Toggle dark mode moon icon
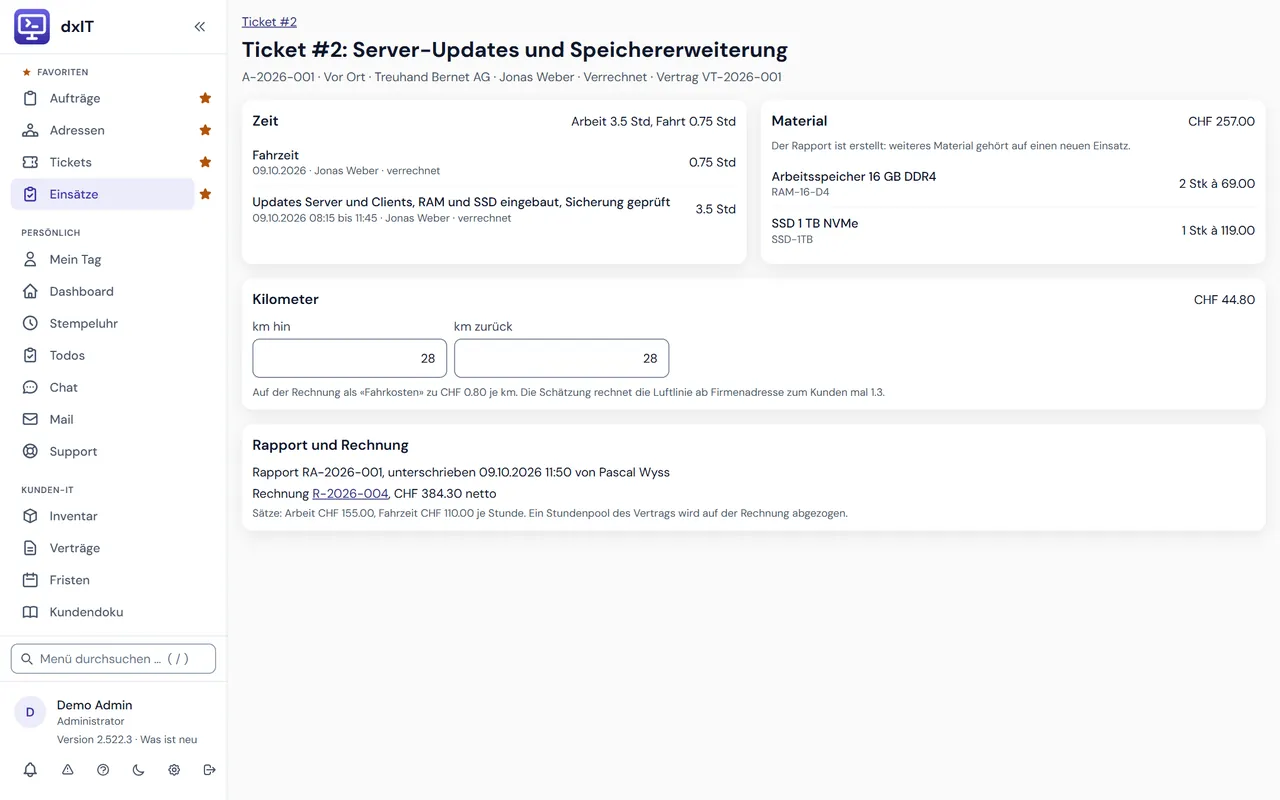Image resolution: width=1280 pixels, height=800 pixels. (138, 770)
